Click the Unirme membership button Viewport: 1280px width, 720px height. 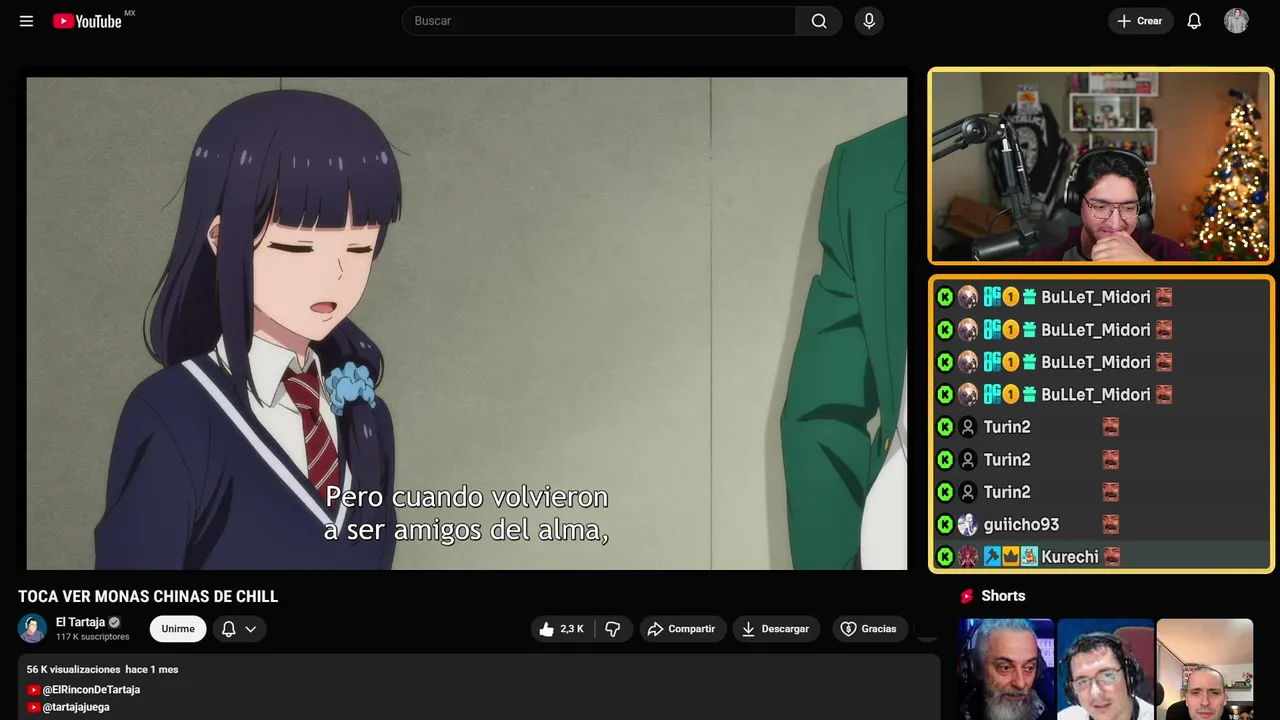pyautogui.click(x=178, y=629)
